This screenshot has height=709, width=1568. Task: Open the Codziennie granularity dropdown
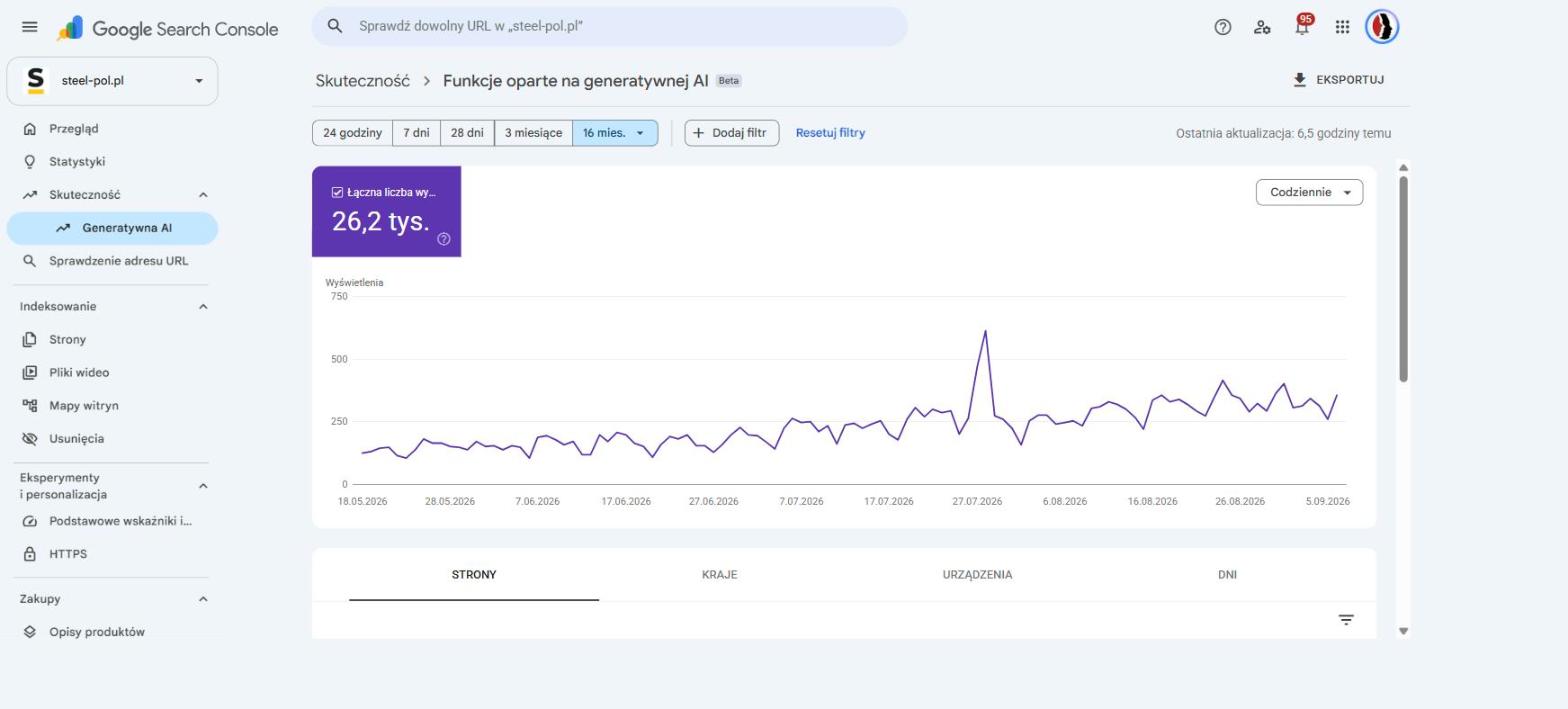[x=1309, y=192]
